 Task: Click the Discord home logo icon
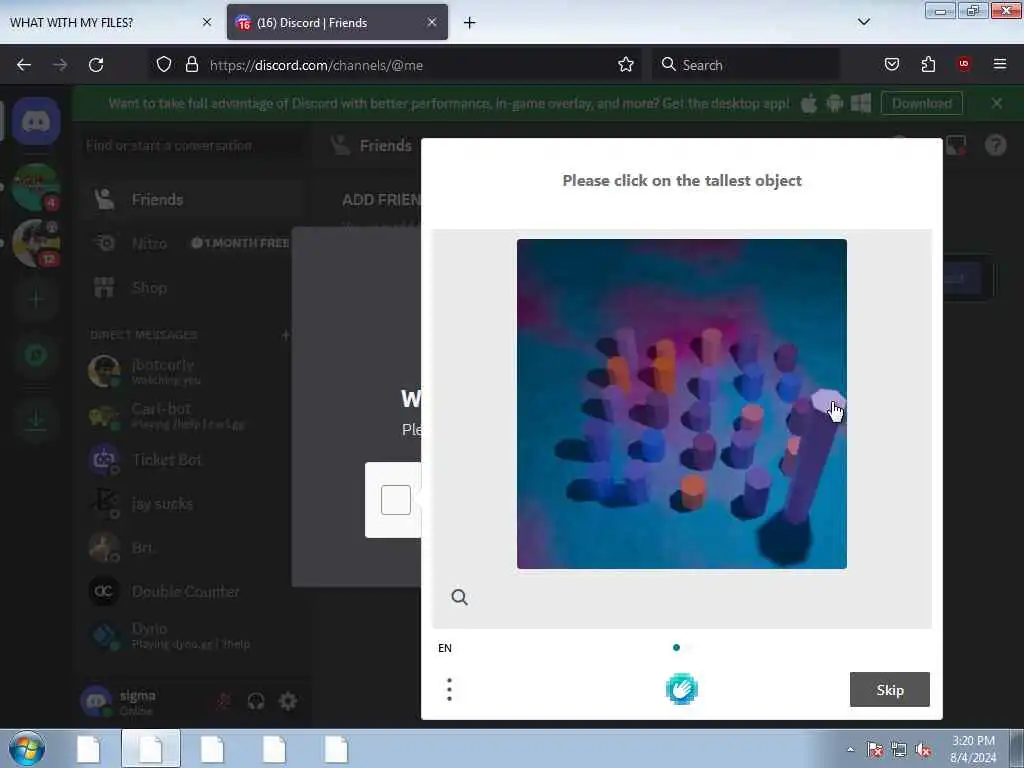pos(36,121)
